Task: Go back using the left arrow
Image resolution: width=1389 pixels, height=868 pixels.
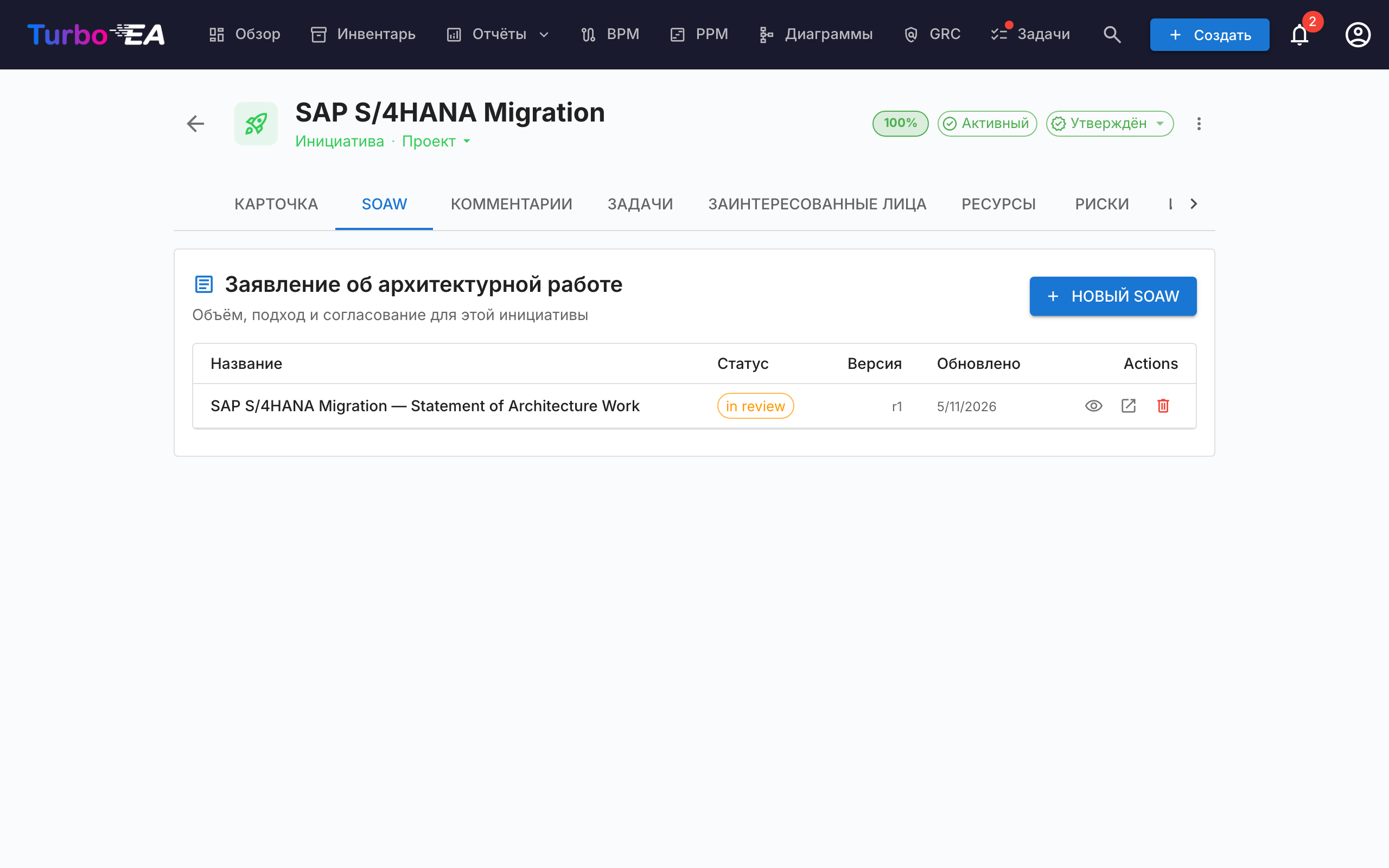Action: [x=196, y=124]
